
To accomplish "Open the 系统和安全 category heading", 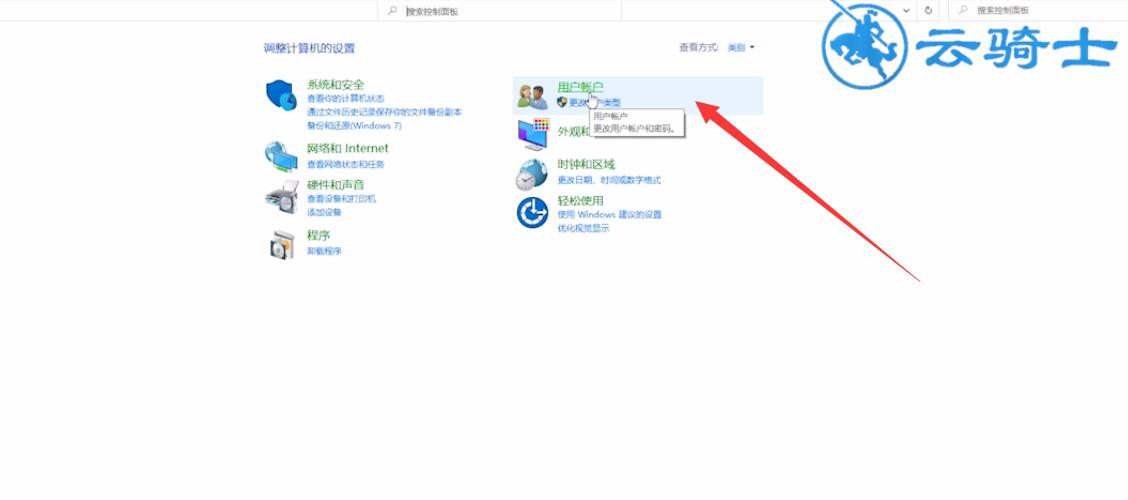I will coord(336,84).
